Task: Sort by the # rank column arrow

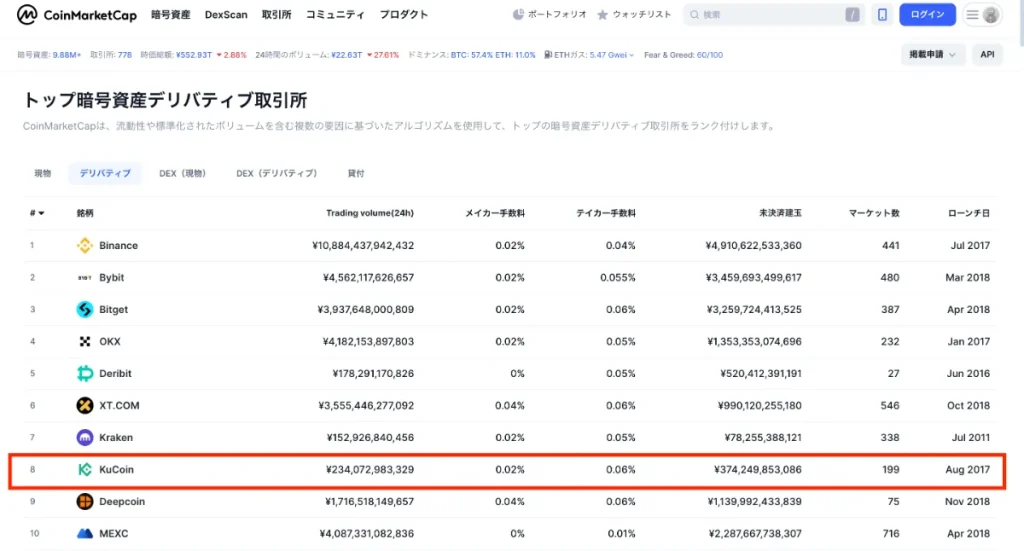Action: click(41, 213)
